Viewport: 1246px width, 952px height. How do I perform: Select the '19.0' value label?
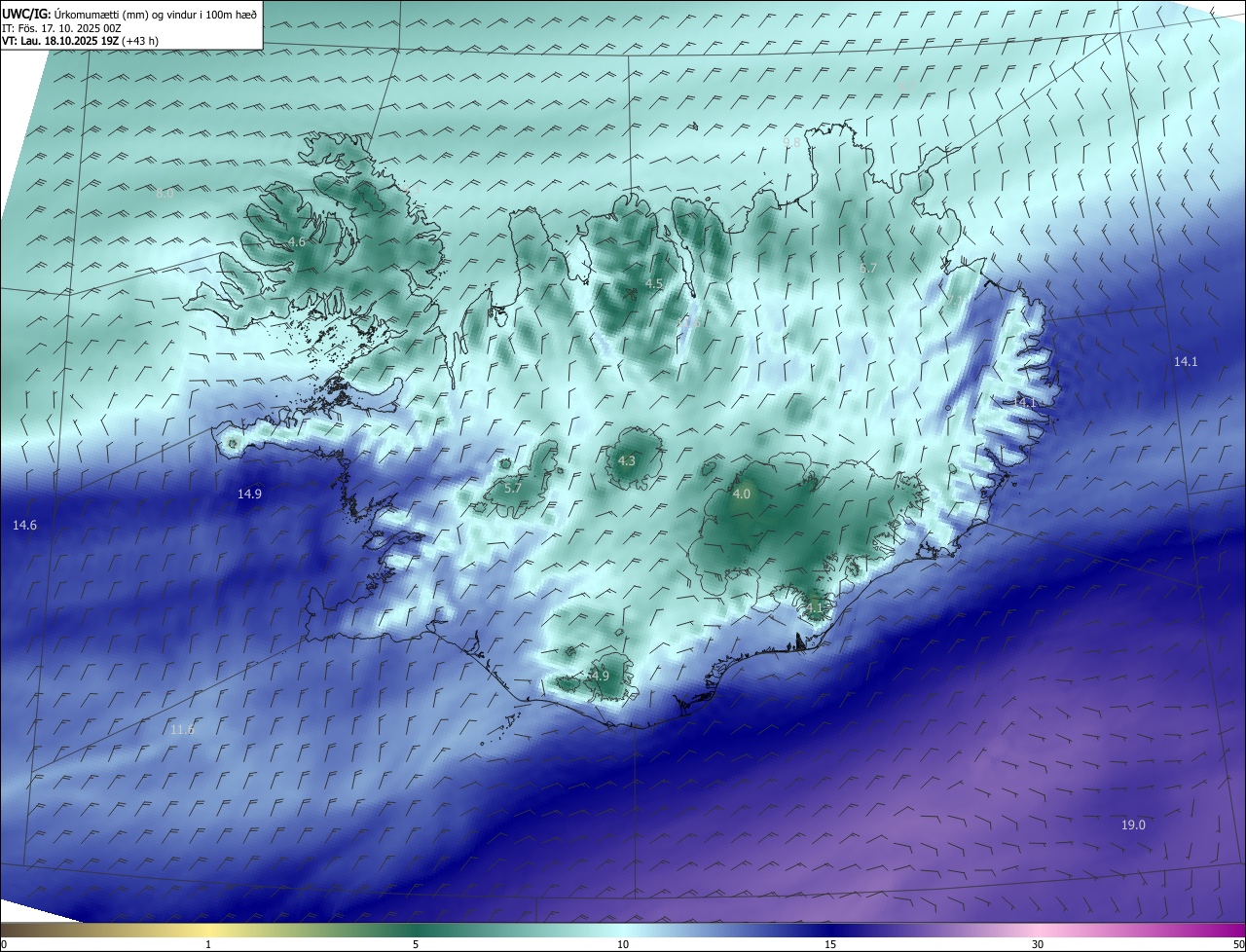click(x=1133, y=825)
